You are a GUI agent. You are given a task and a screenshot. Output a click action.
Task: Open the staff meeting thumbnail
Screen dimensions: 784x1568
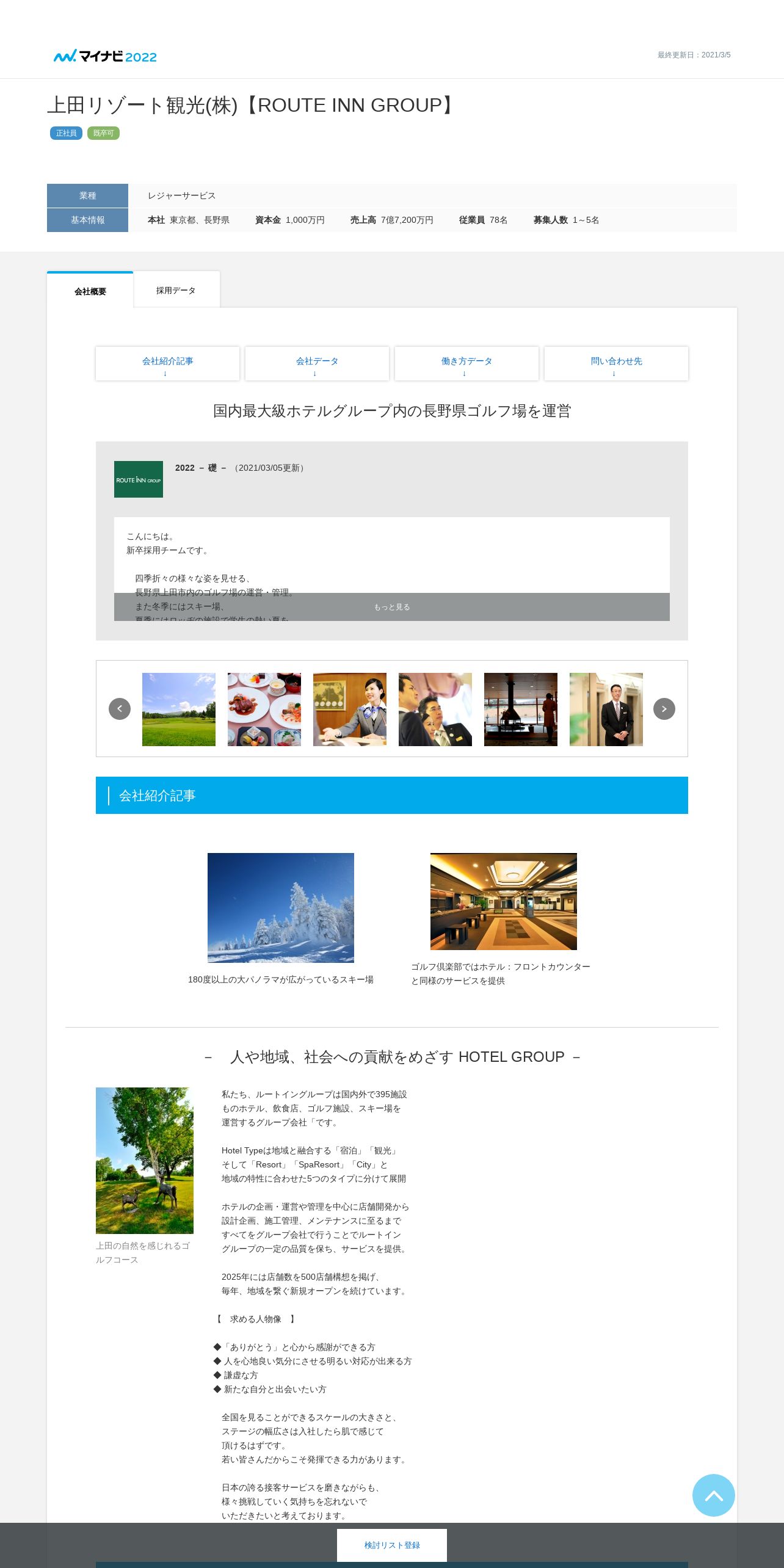click(435, 710)
